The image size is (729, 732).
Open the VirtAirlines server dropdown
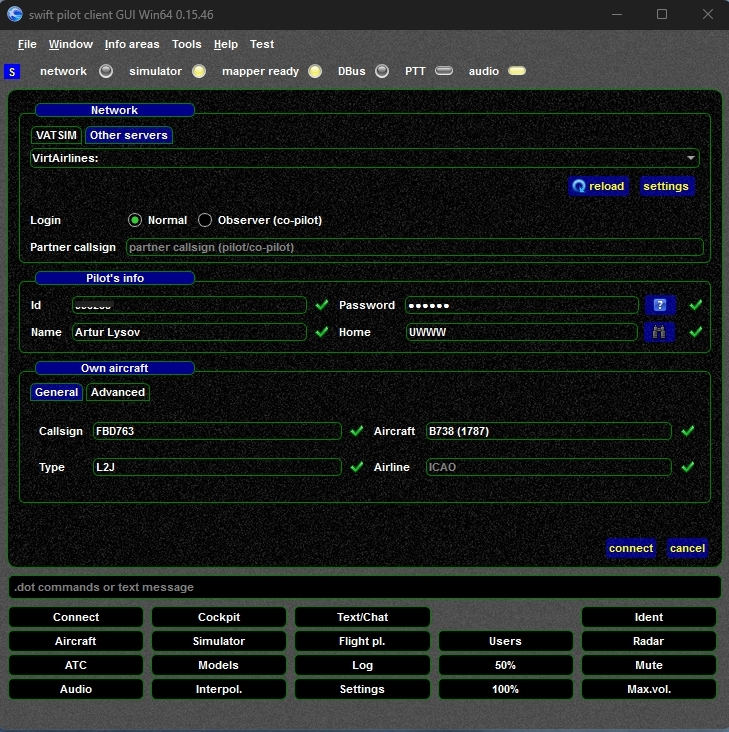(365, 158)
